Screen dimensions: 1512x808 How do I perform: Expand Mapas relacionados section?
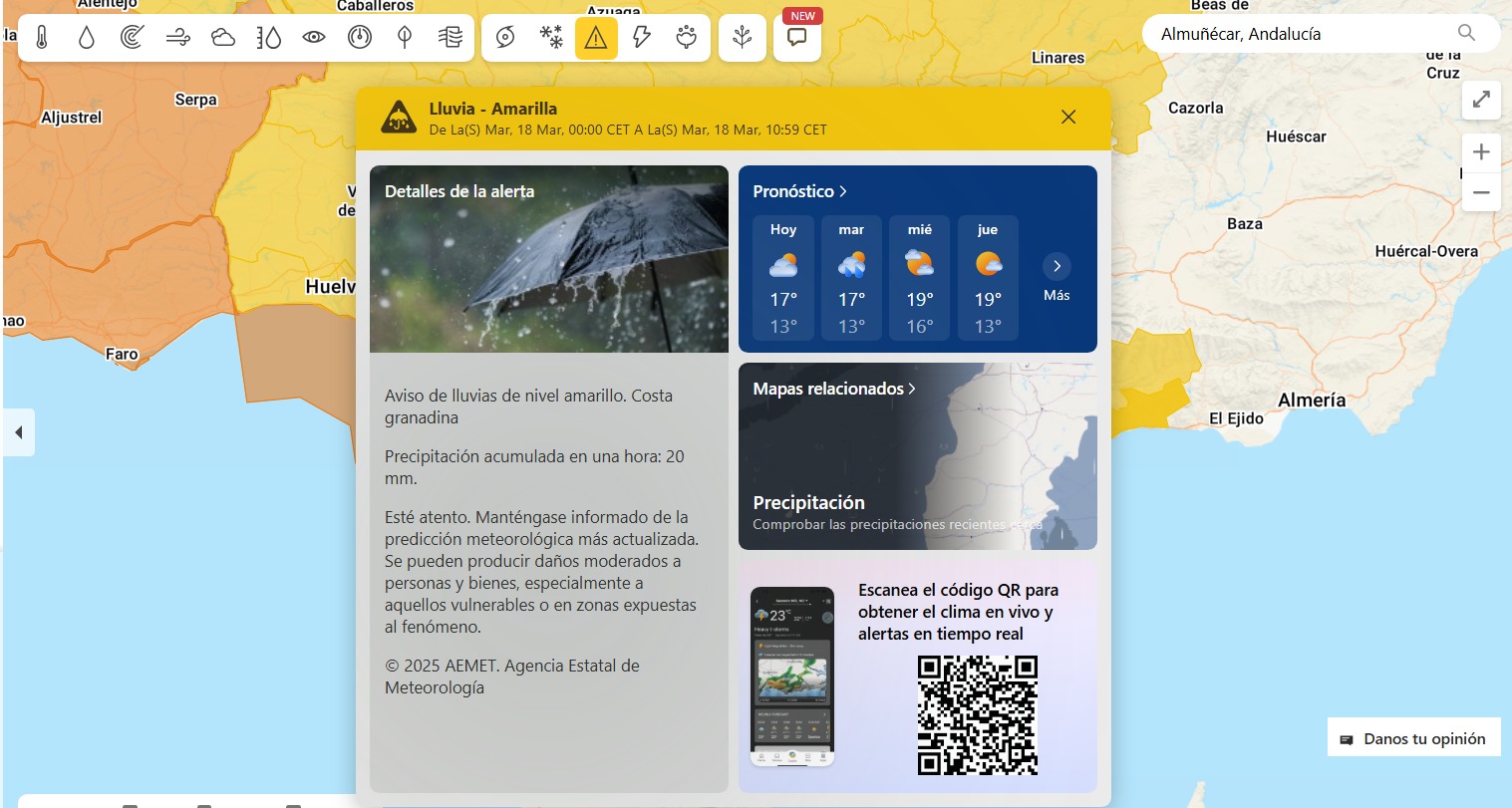pos(833,389)
